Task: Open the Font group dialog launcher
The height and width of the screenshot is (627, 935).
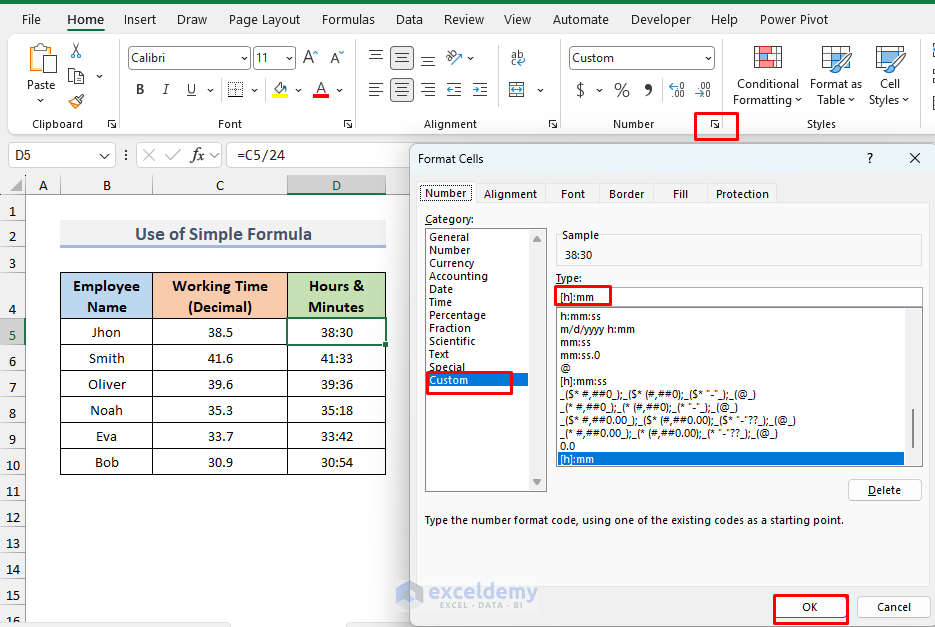Action: click(348, 124)
